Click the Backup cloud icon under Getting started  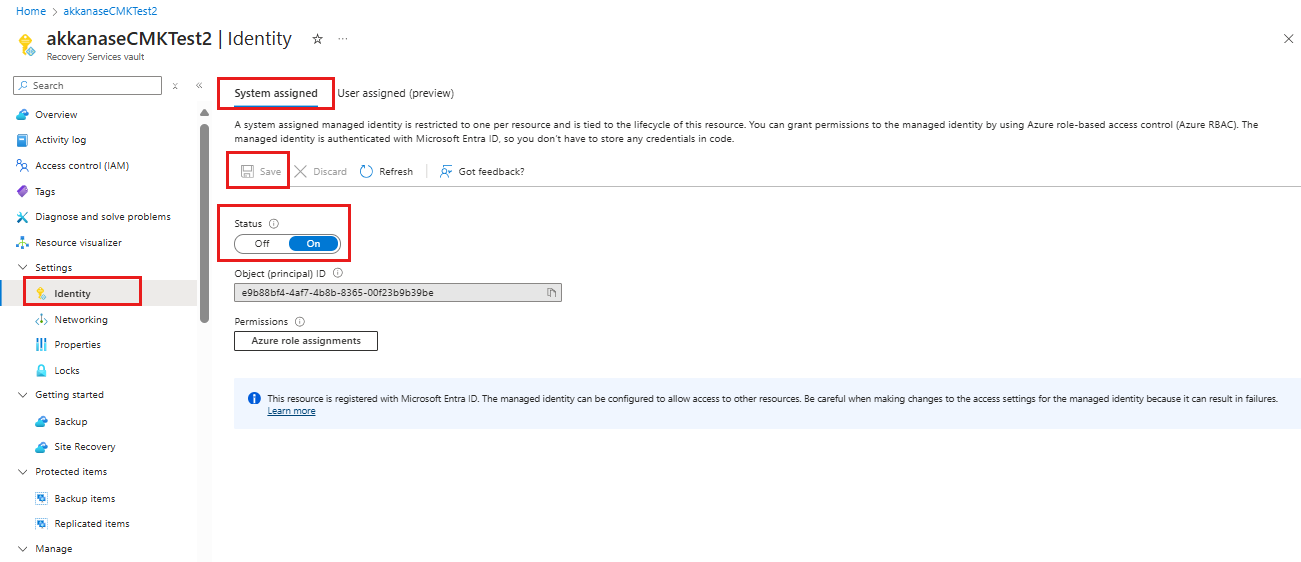pyautogui.click(x=41, y=422)
